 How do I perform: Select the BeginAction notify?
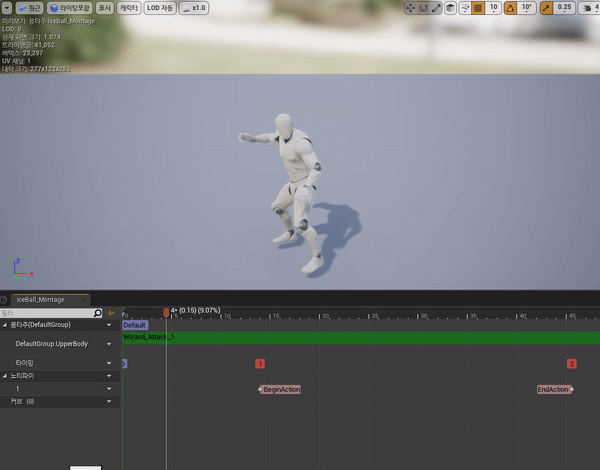coord(280,390)
